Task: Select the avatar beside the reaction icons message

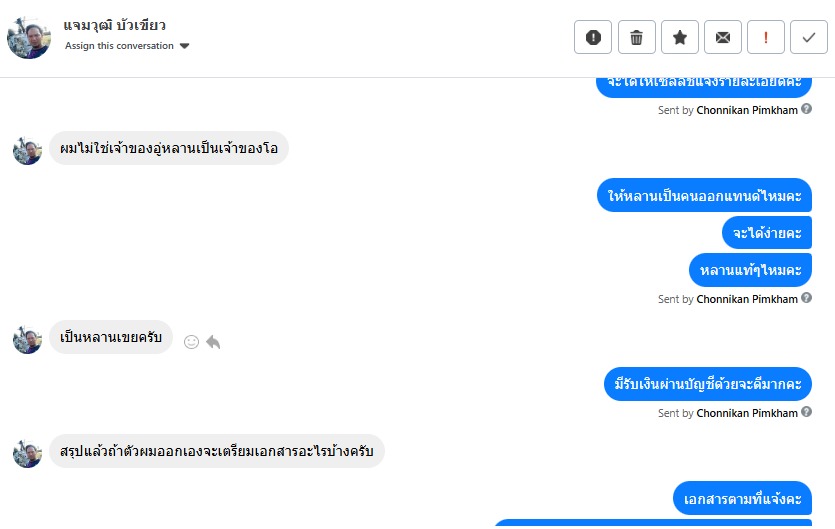Action: coord(27,339)
